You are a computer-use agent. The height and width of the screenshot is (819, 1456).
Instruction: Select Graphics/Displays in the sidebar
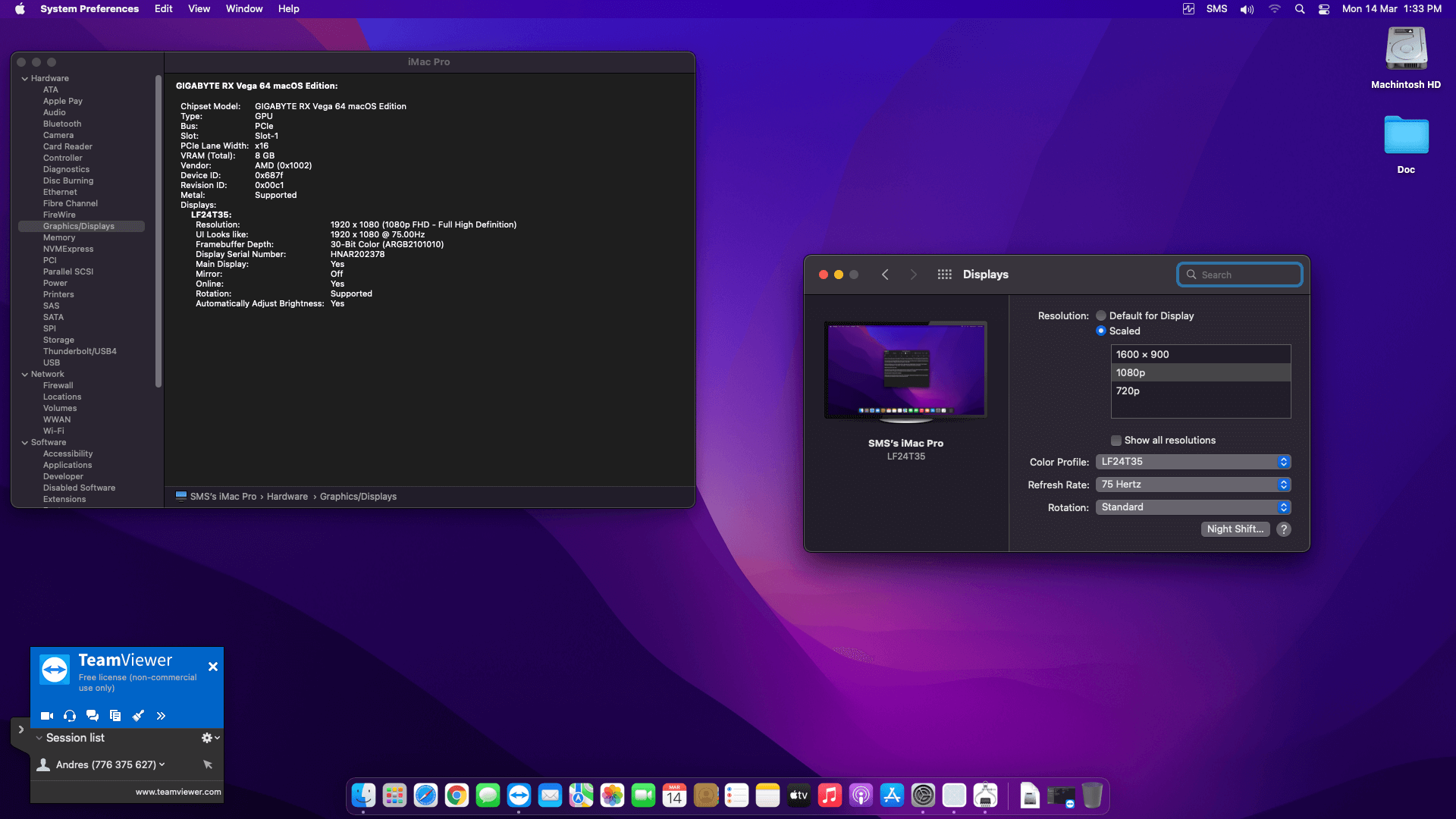pyautogui.click(x=81, y=227)
